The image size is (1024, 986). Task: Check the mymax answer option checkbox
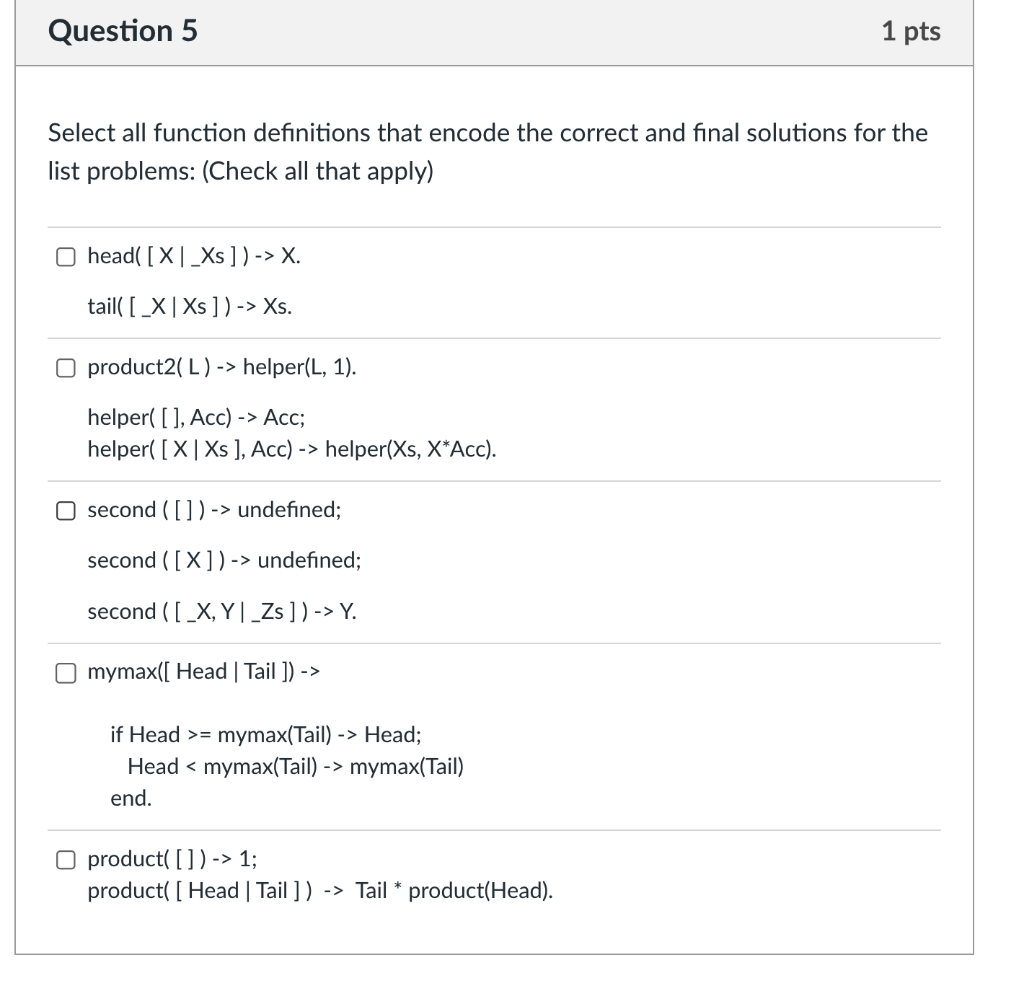[66, 672]
